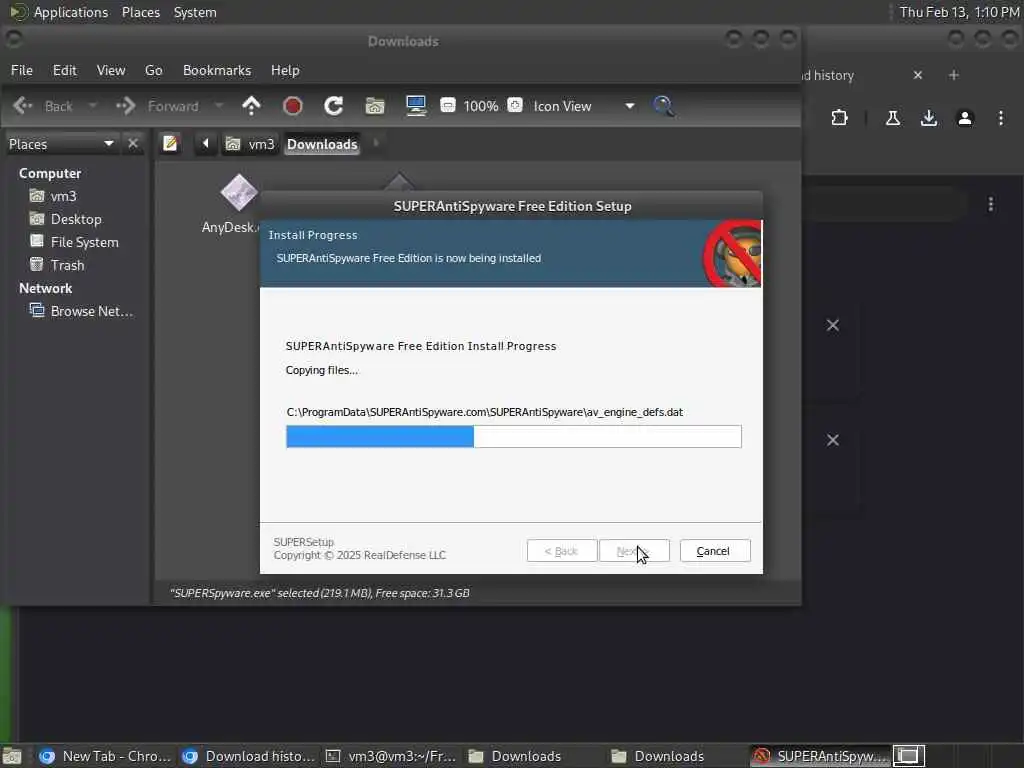Switch to Download history taskbar item

248,756
